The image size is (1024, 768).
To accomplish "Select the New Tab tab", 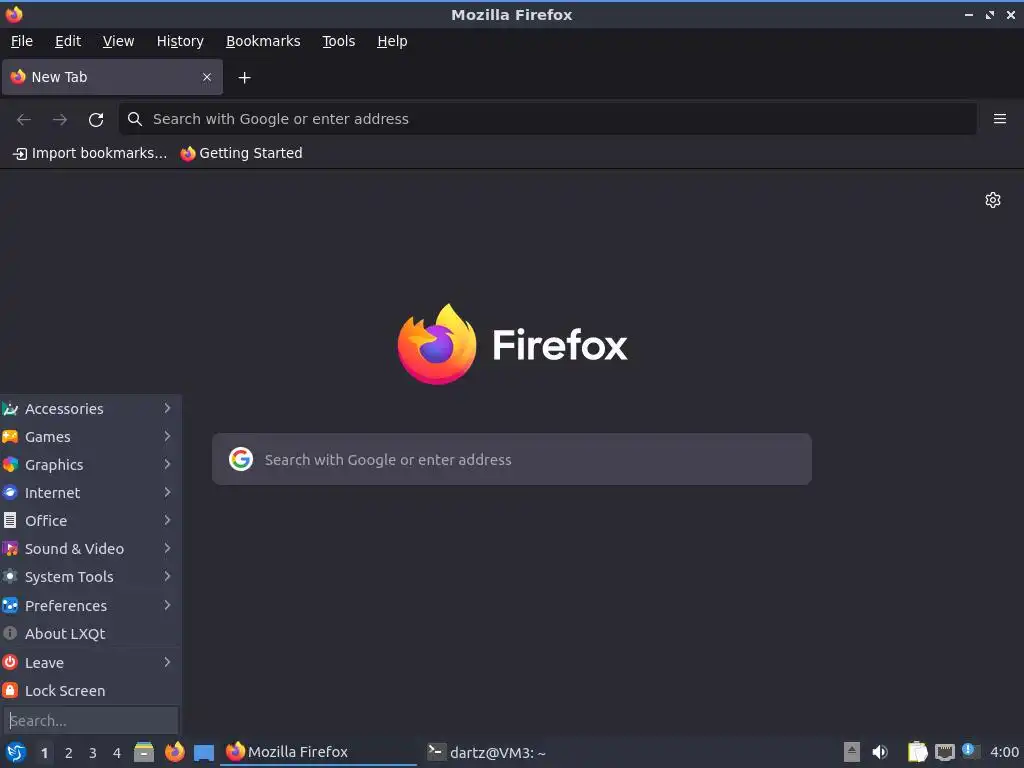I will (112, 77).
